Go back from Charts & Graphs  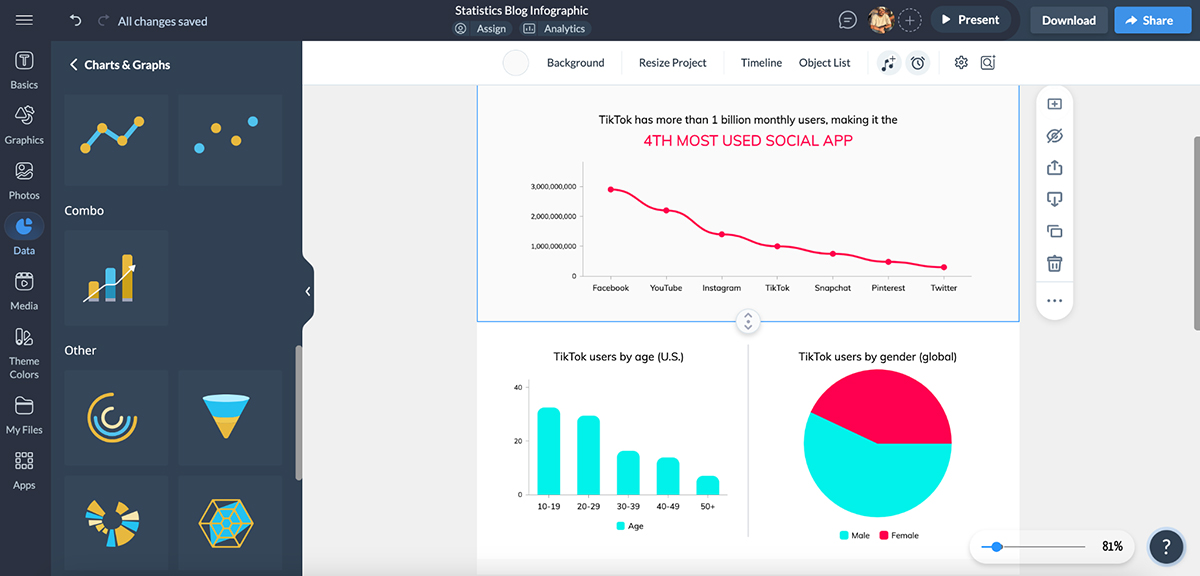[x=74, y=65]
